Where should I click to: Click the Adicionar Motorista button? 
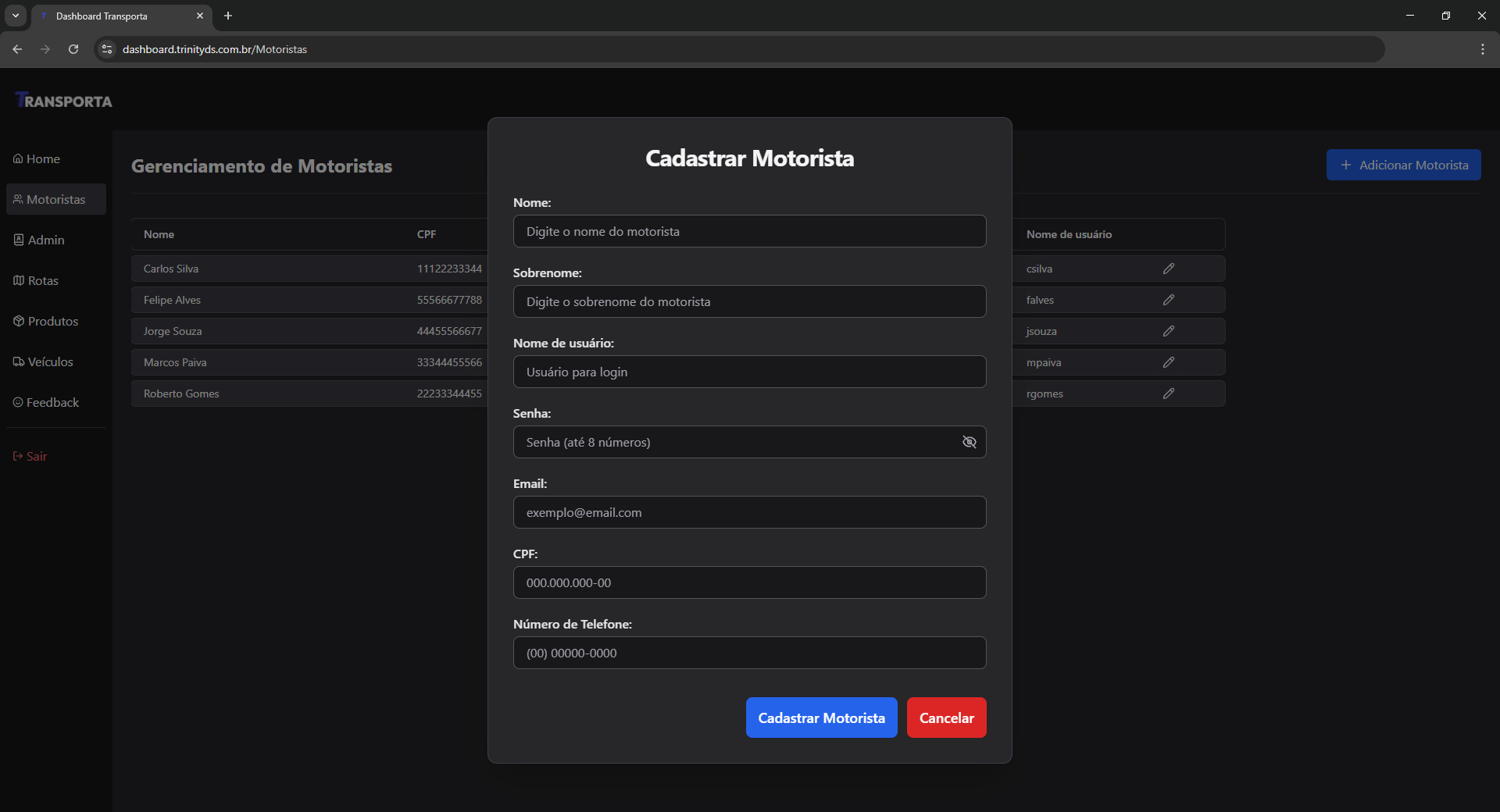coord(1403,165)
